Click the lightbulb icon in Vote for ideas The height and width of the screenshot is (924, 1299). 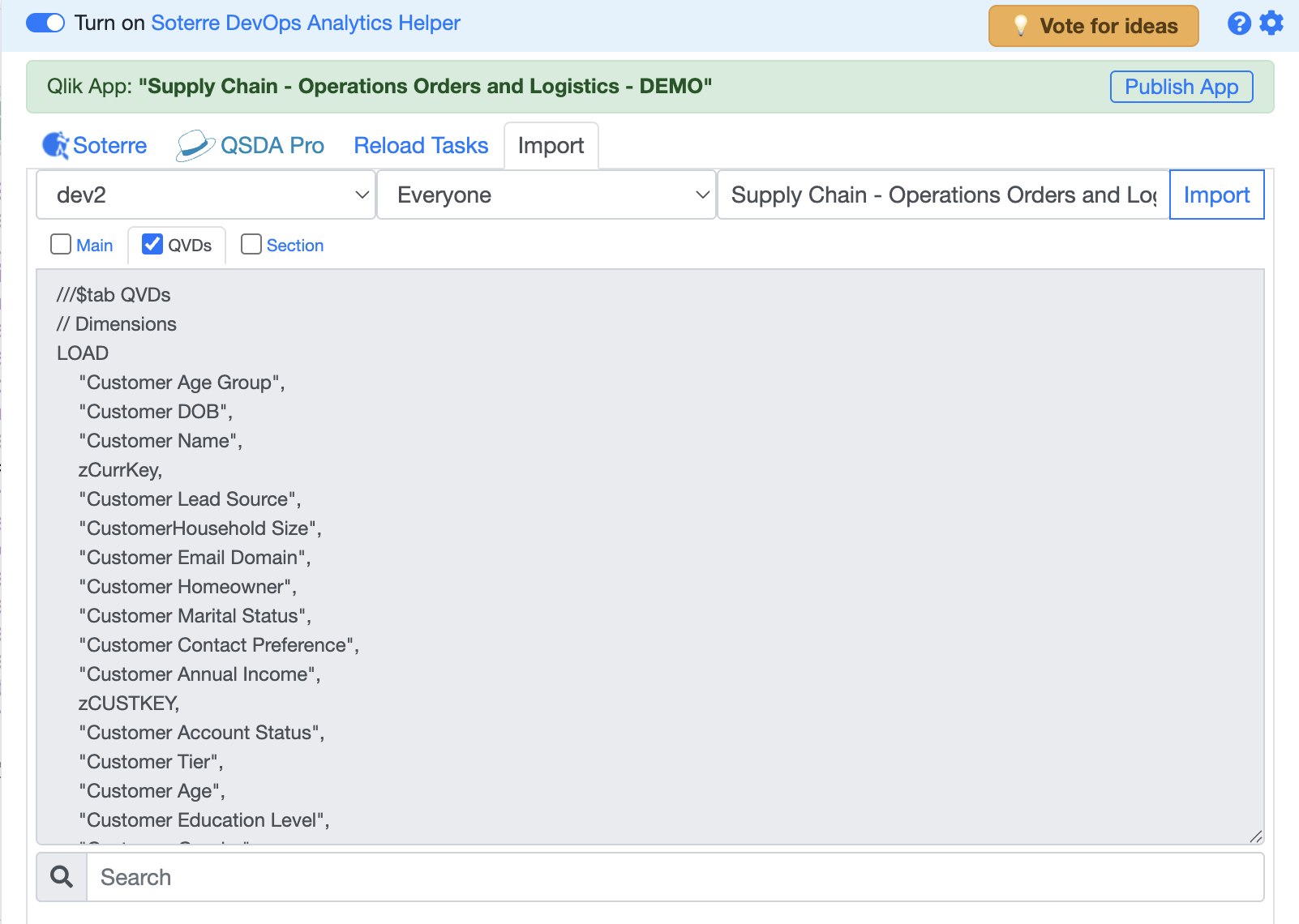[1021, 26]
